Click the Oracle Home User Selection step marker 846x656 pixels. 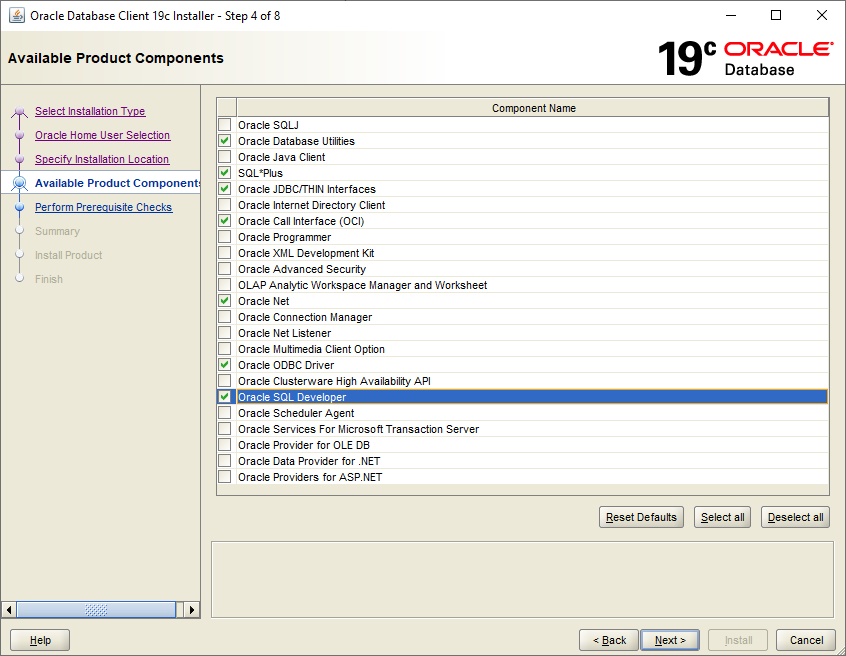click(x=19, y=135)
